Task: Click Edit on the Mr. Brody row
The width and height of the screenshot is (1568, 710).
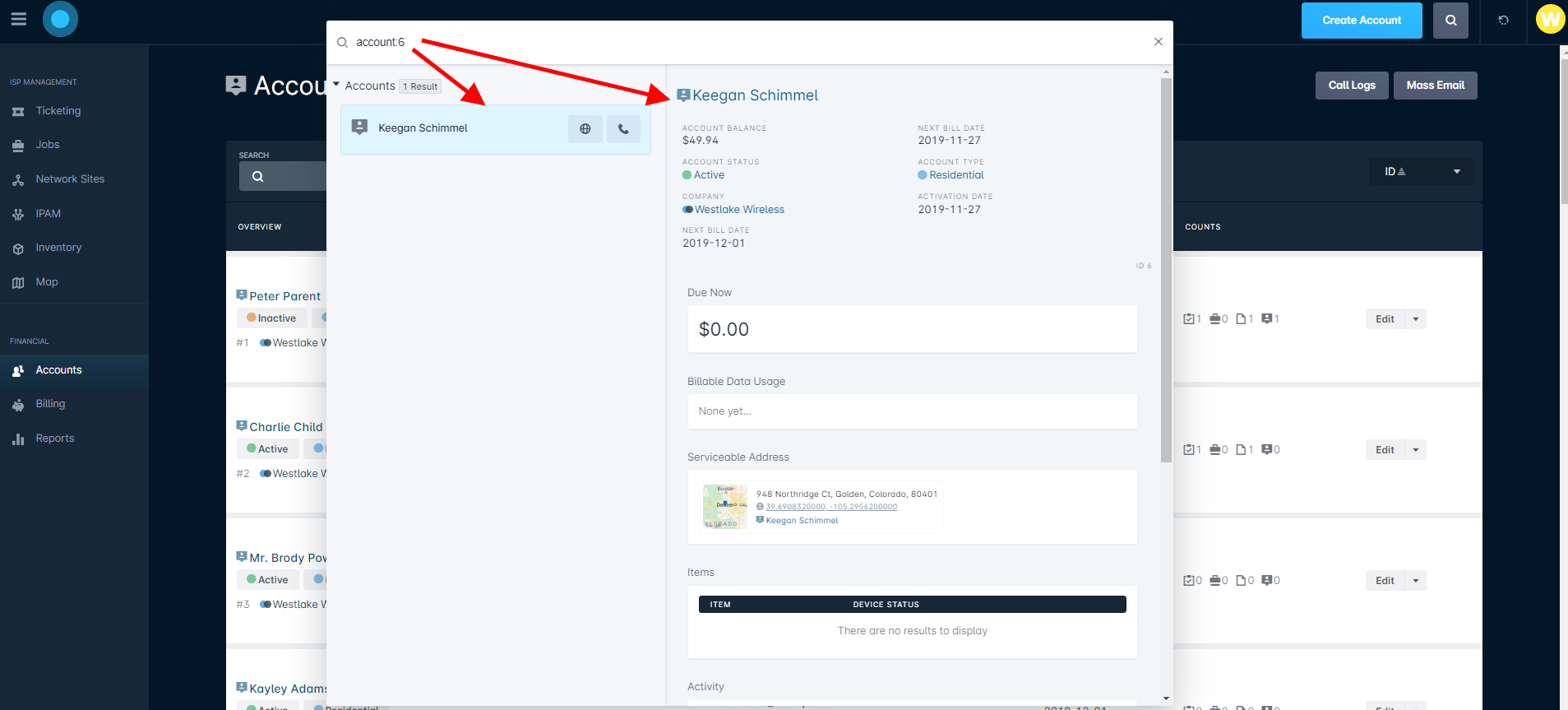Action: pyautogui.click(x=1385, y=581)
